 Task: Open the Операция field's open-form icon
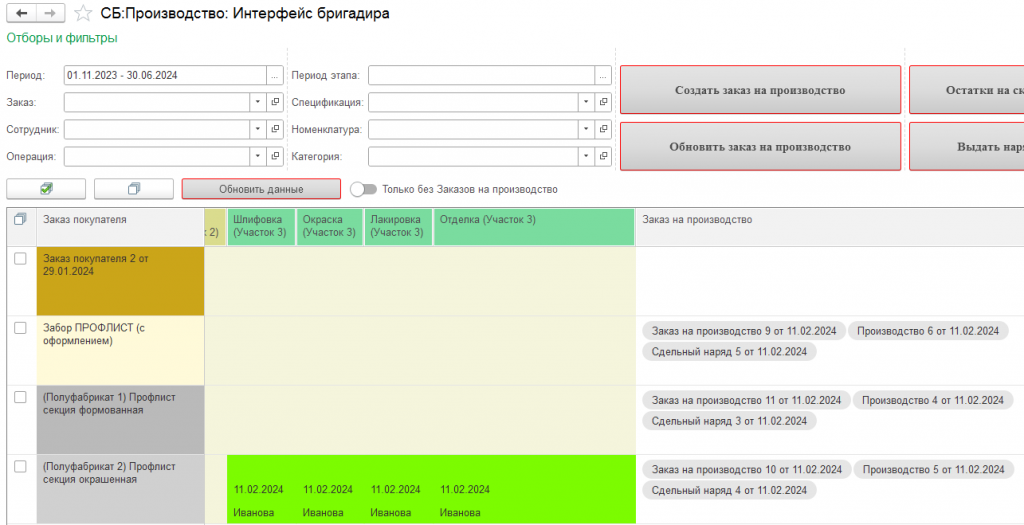tap(276, 157)
